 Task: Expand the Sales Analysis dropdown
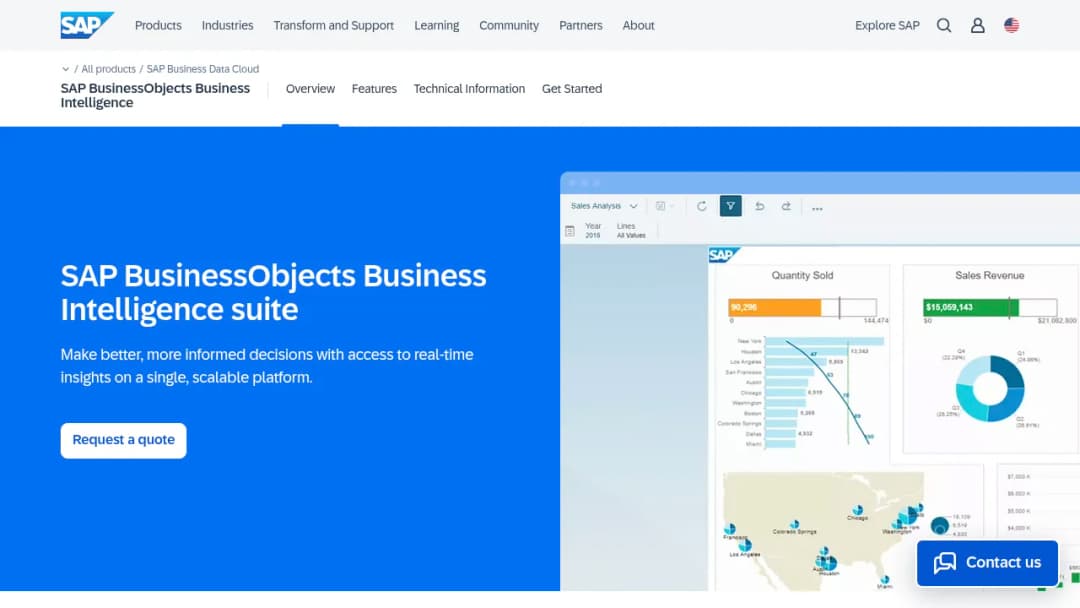(604, 206)
